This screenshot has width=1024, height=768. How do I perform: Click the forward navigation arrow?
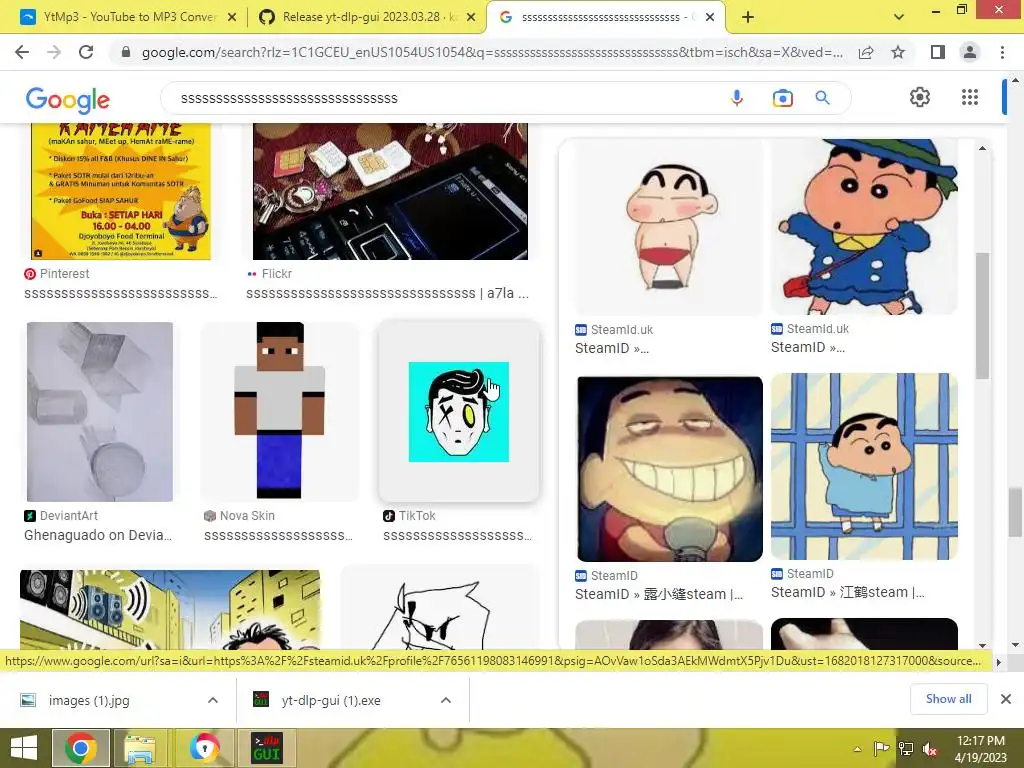(54, 52)
